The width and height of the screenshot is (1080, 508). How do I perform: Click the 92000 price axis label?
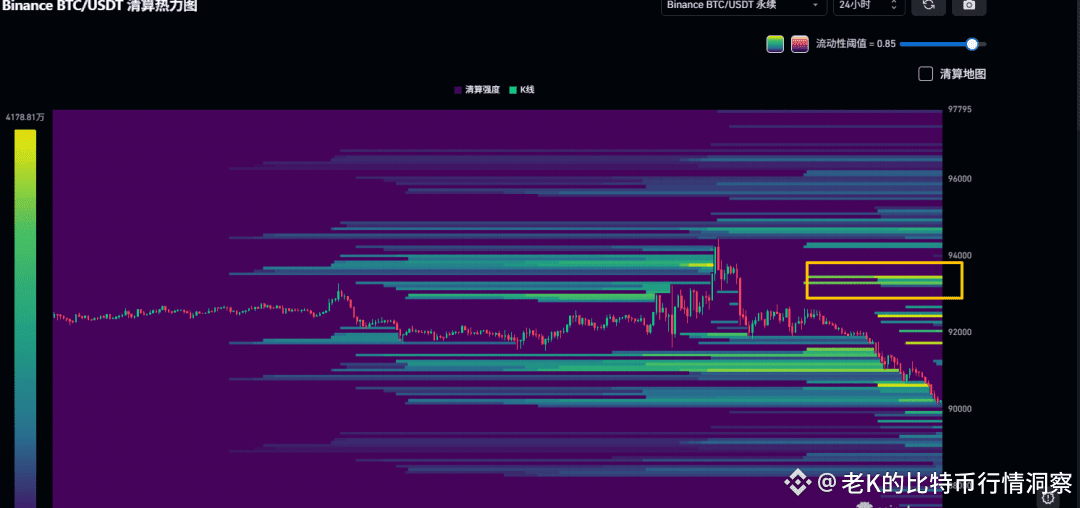[959, 332]
